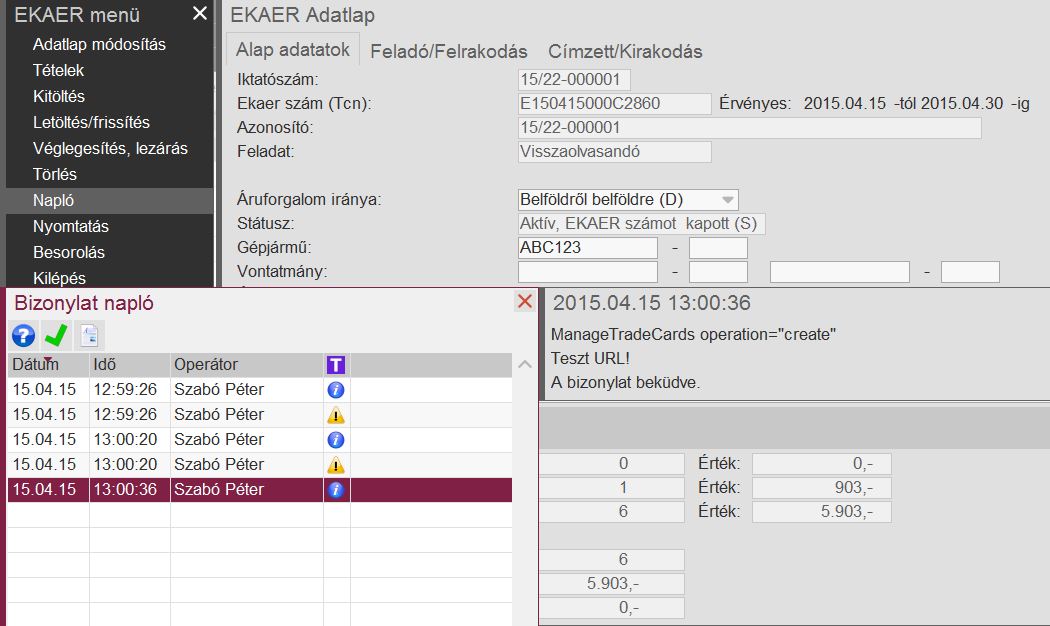Click the purple T column header icon
This screenshot has height=626, width=1050.
click(336, 365)
